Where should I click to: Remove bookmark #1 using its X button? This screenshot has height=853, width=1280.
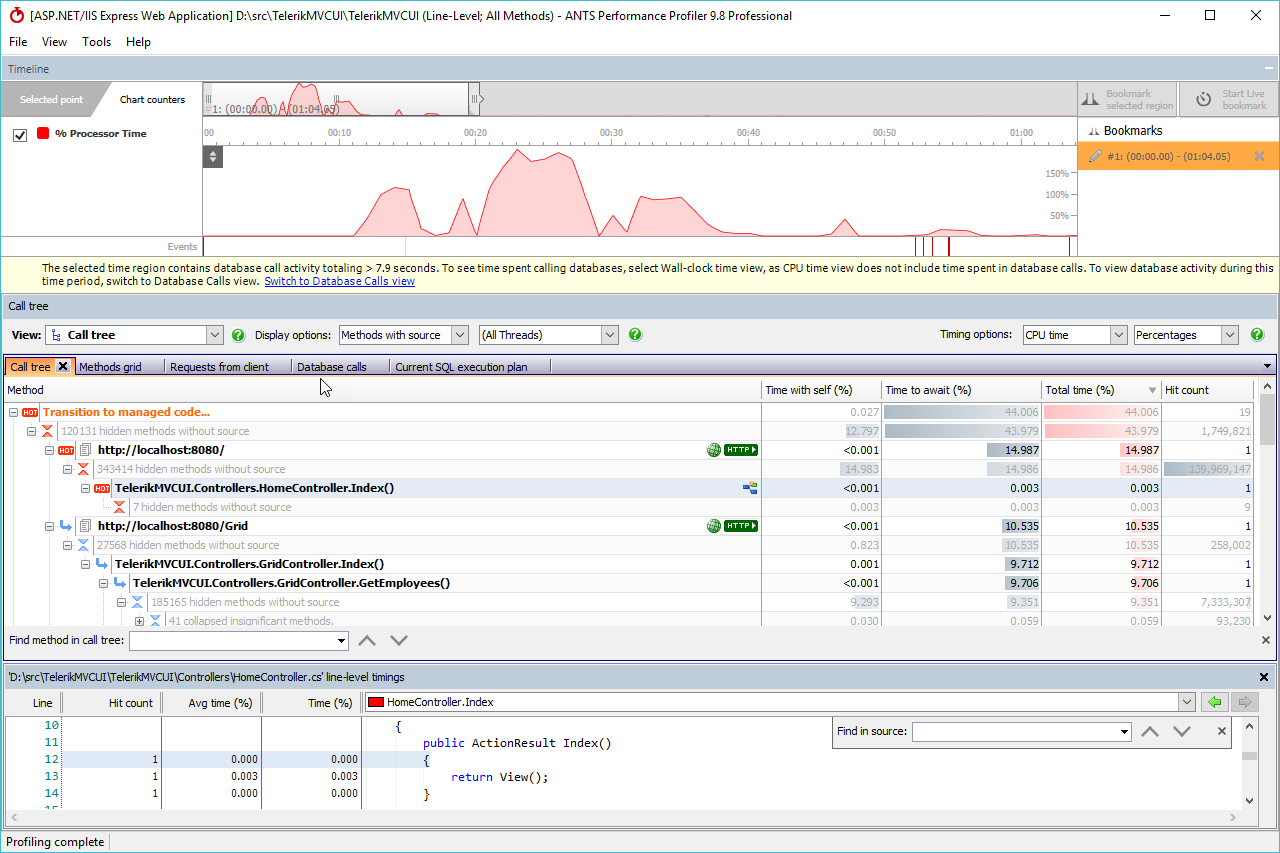(1259, 156)
